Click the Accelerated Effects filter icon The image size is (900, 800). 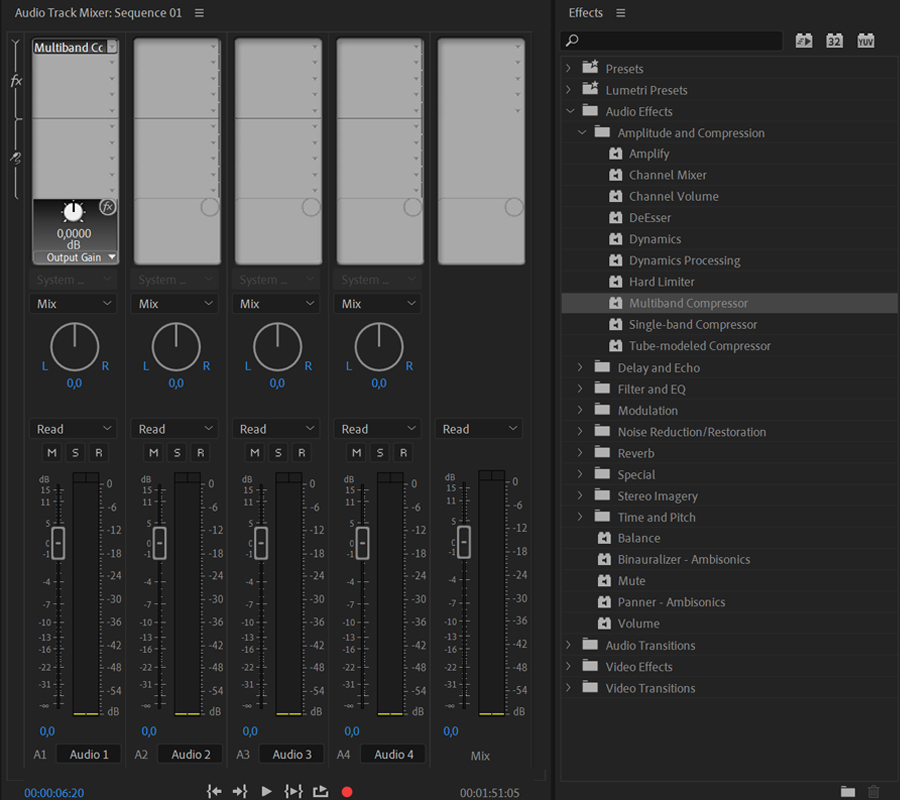(x=804, y=41)
